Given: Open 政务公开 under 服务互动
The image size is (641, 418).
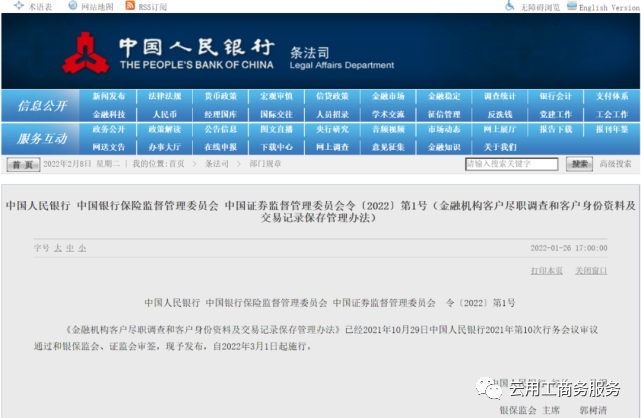Looking at the screenshot, I should tap(109, 130).
